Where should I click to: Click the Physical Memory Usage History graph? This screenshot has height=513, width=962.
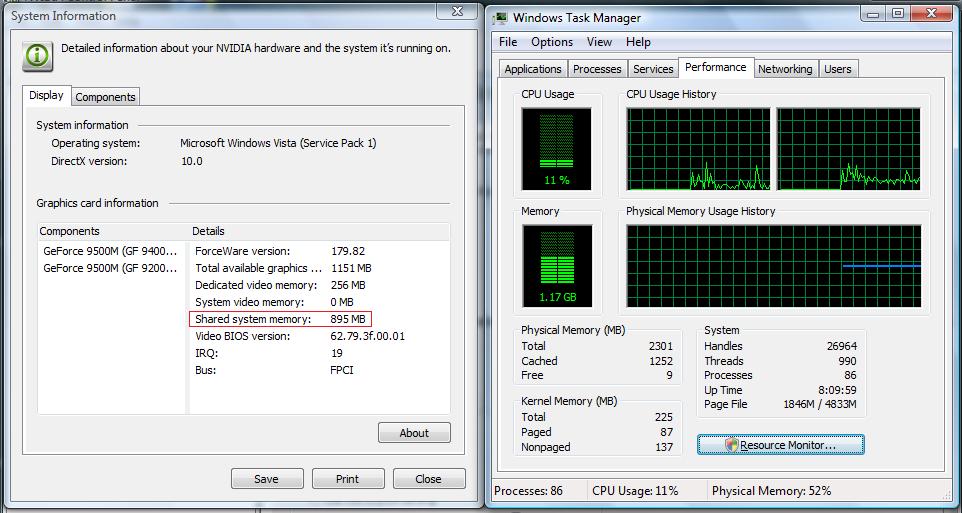(774, 266)
